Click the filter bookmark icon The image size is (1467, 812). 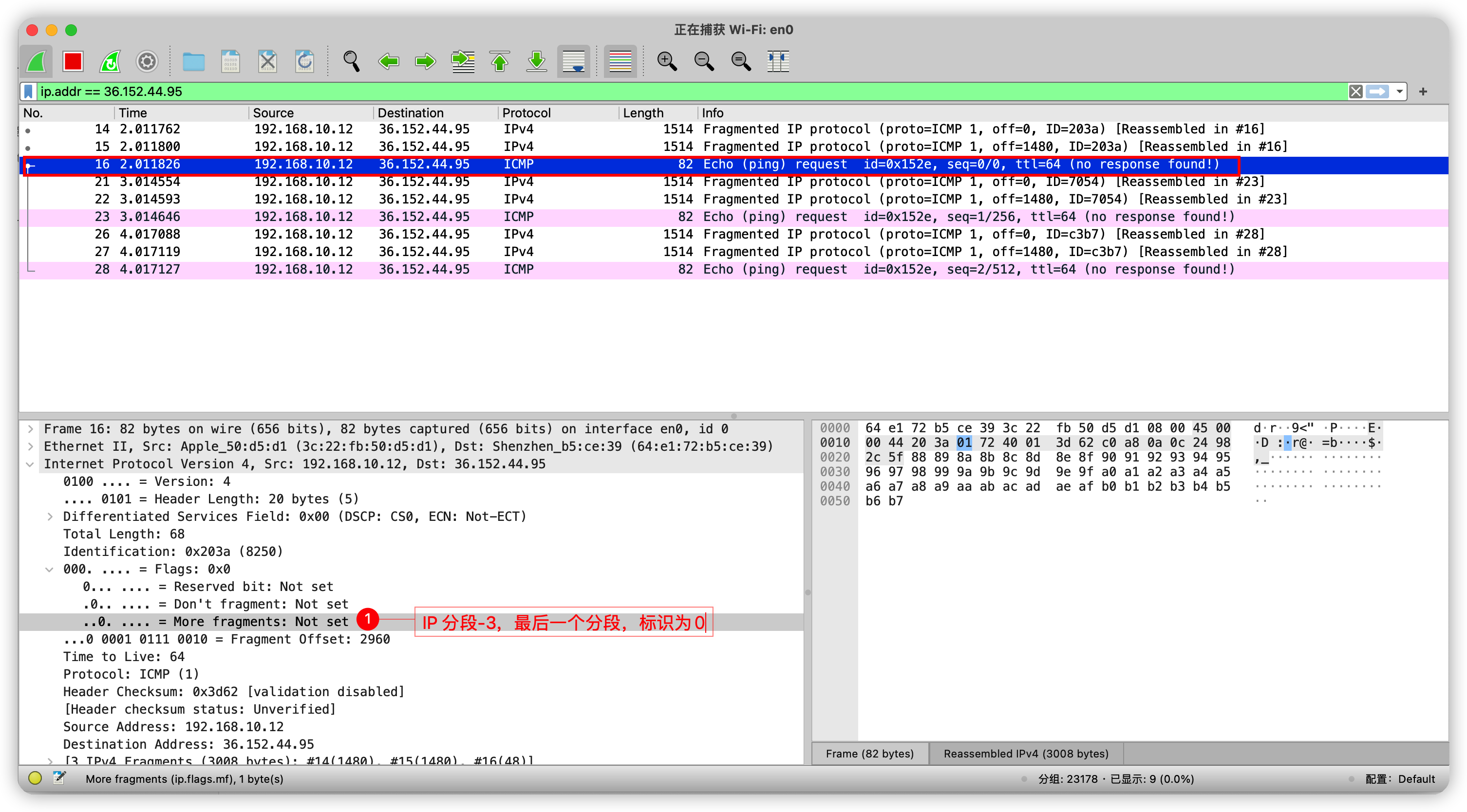click(x=28, y=92)
